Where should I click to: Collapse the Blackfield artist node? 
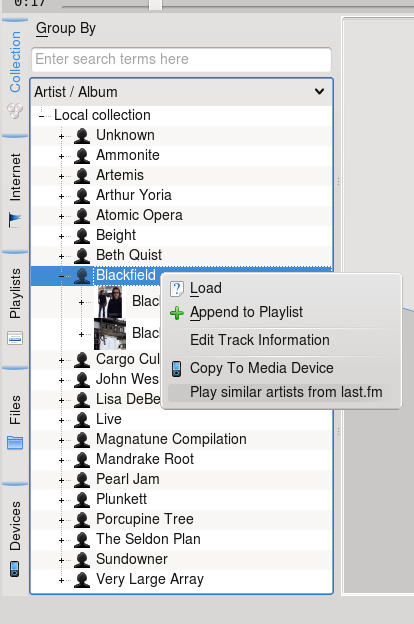61,275
